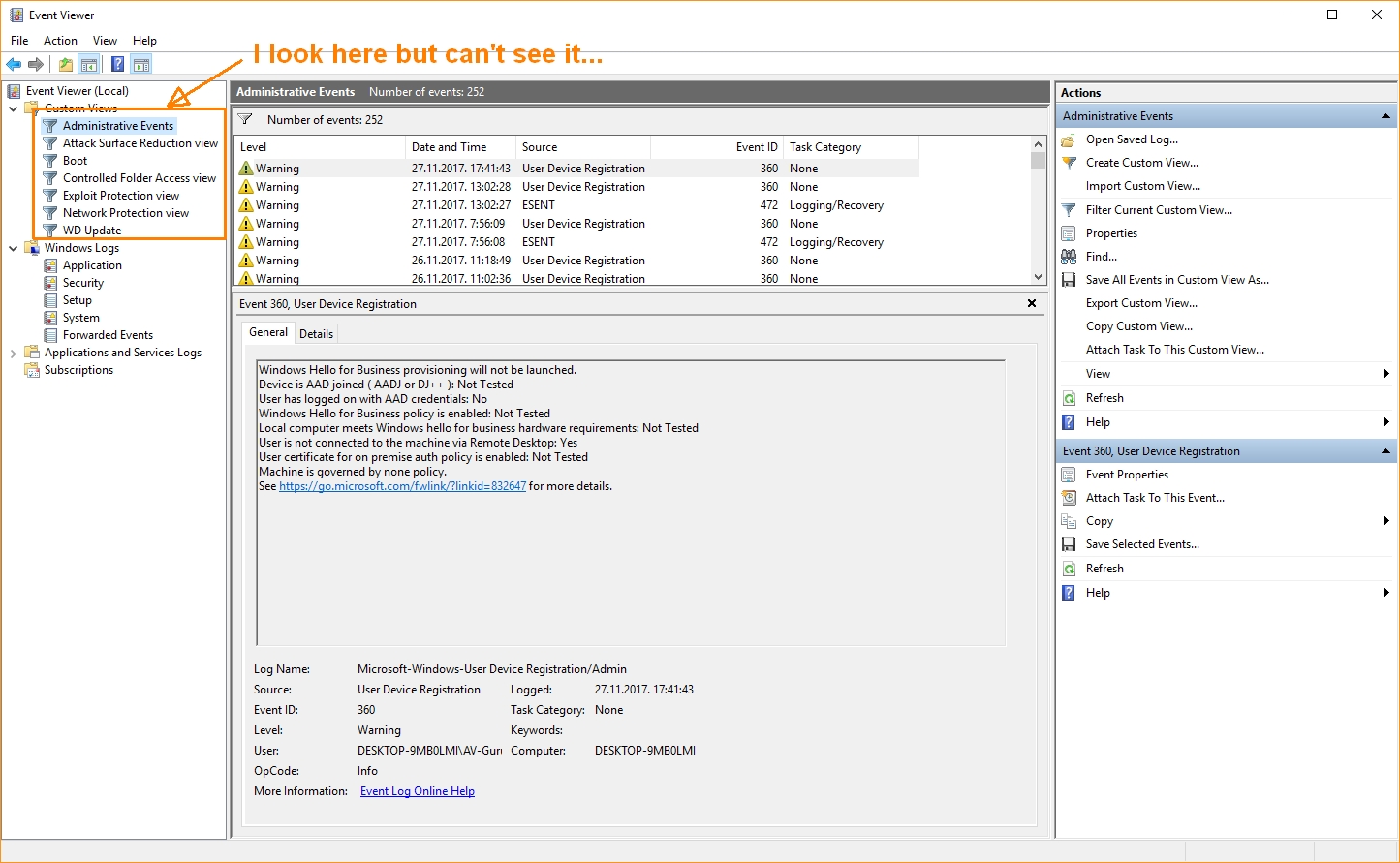Click the Find binoculars icon in Actions
This screenshot has width=1400, height=863.
click(x=1069, y=257)
